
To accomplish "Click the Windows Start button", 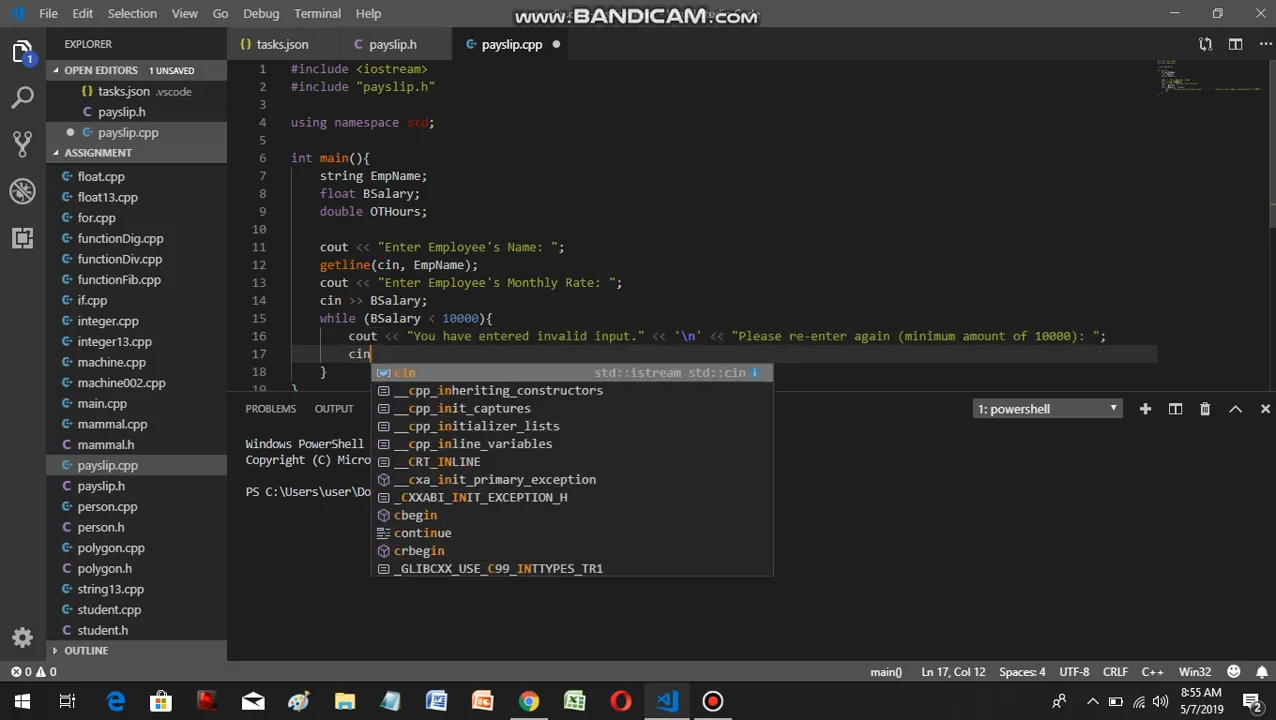I will (x=22, y=701).
